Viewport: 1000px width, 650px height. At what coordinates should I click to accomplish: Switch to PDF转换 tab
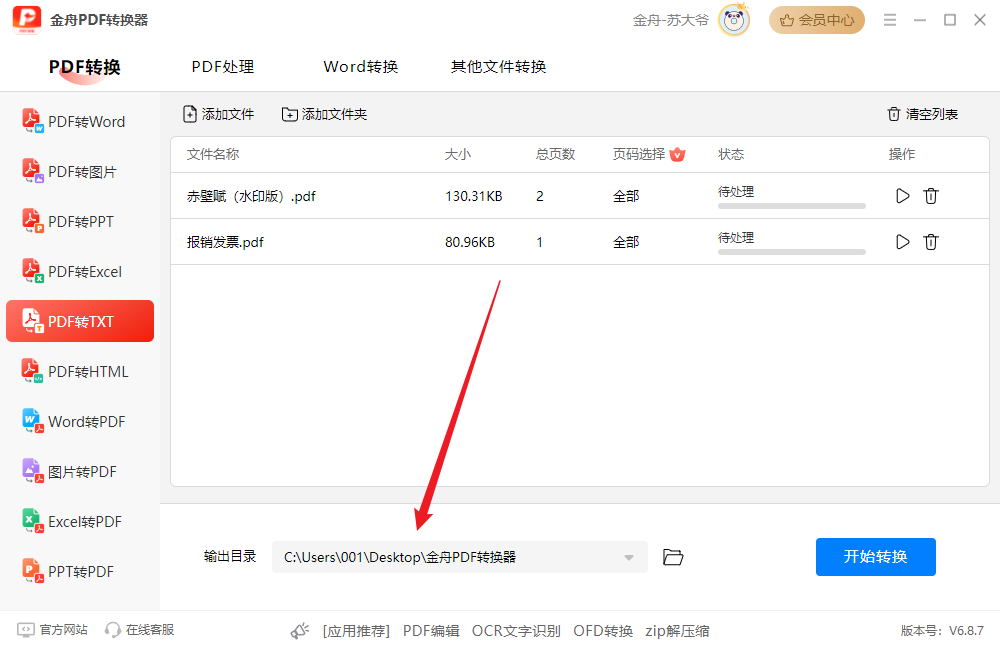(85, 67)
